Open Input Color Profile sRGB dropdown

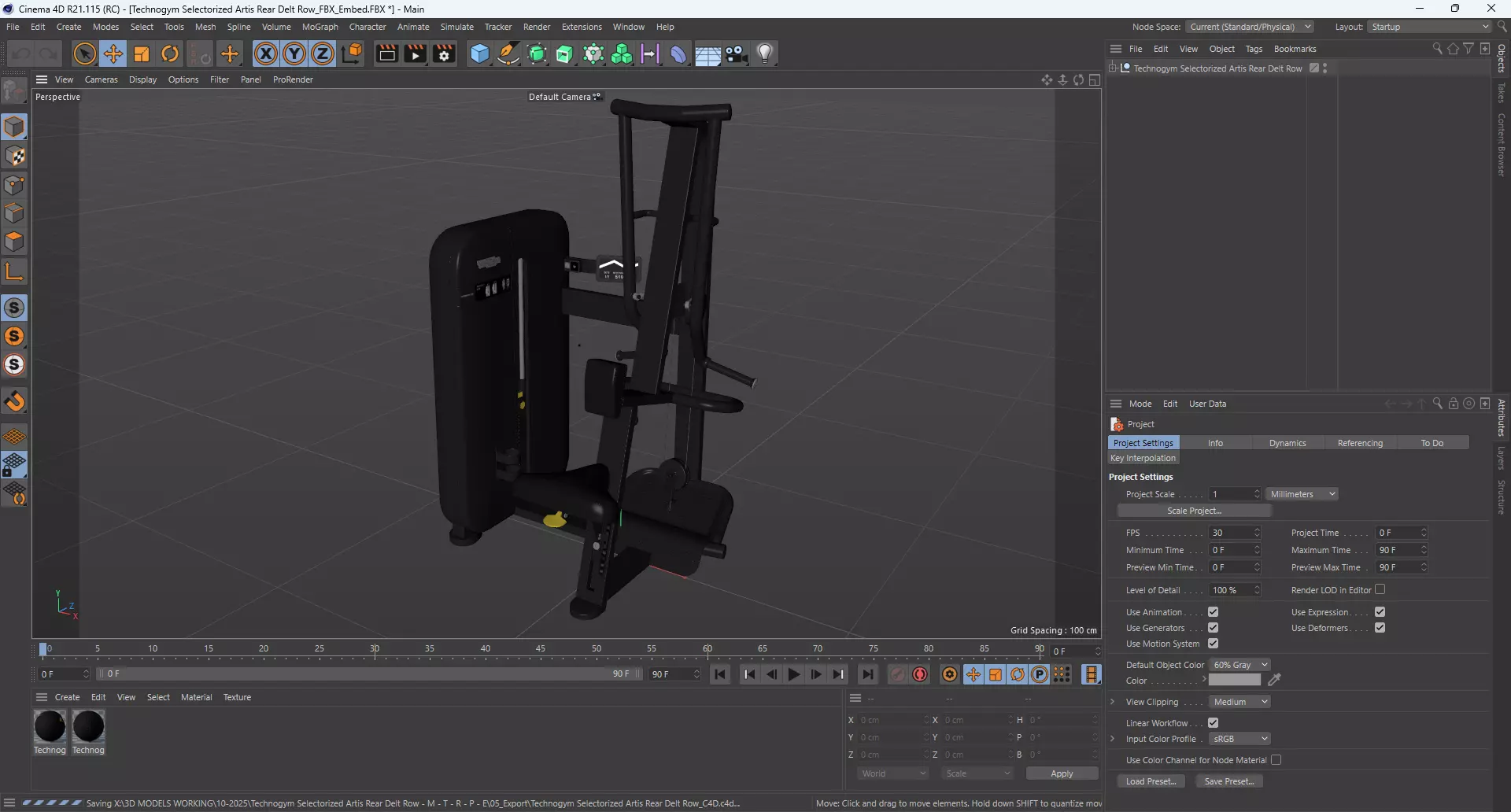[x=1239, y=739]
